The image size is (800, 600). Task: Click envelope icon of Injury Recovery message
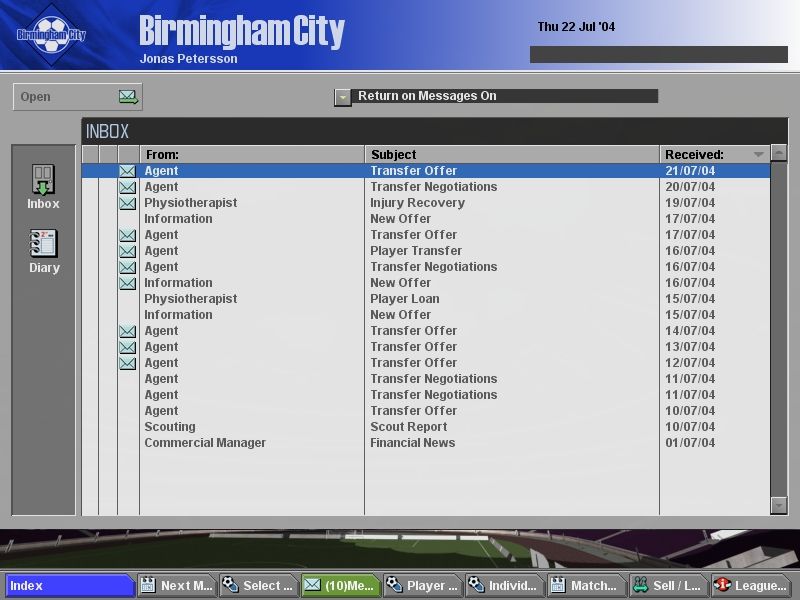pos(127,203)
